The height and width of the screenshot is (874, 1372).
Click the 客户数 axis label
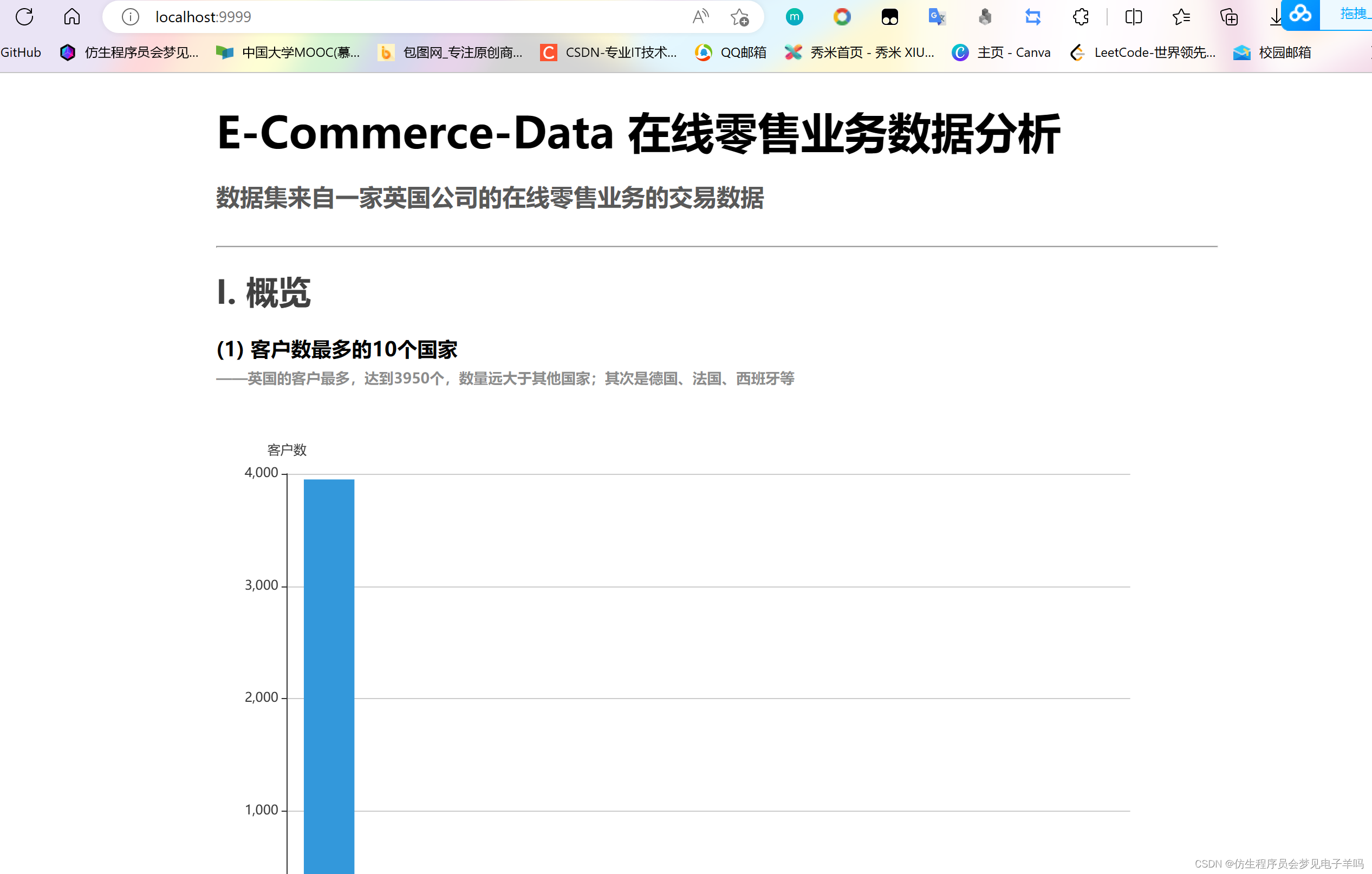pyautogui.click(x=287, y=450)
